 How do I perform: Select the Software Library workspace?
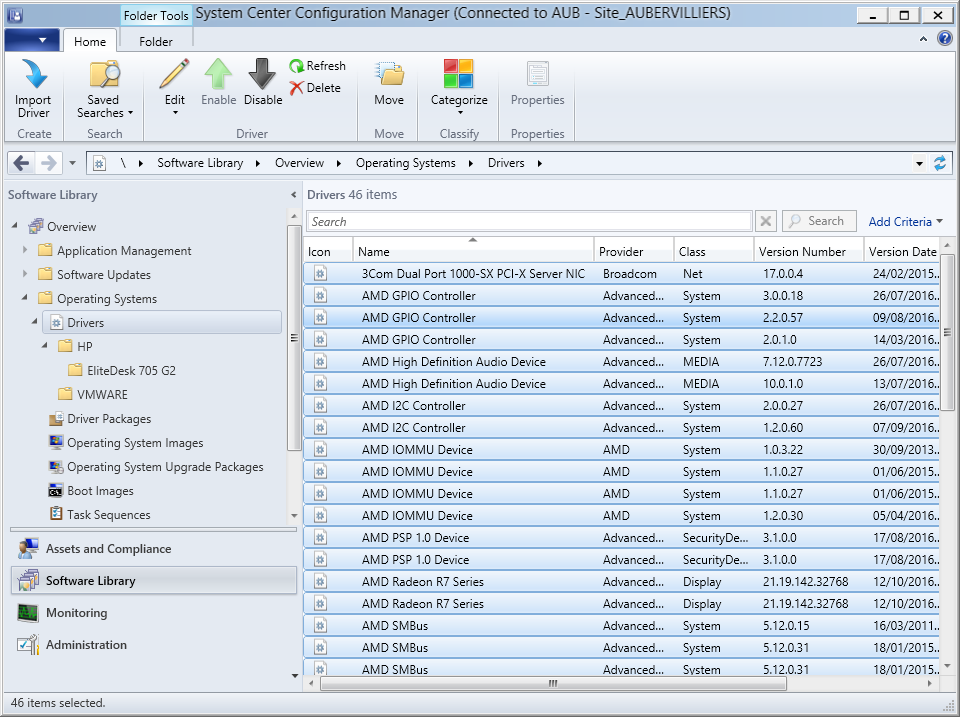click(x=154, y=580)
